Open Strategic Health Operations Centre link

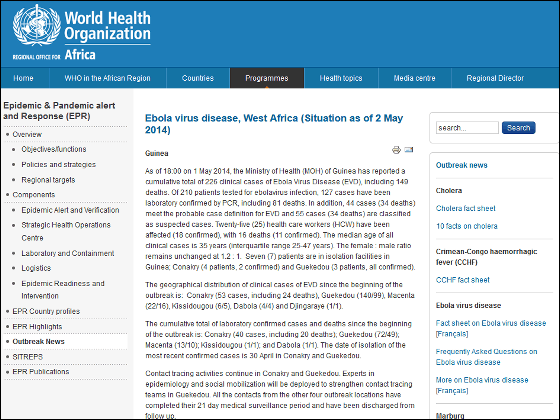tap(66, 231)
